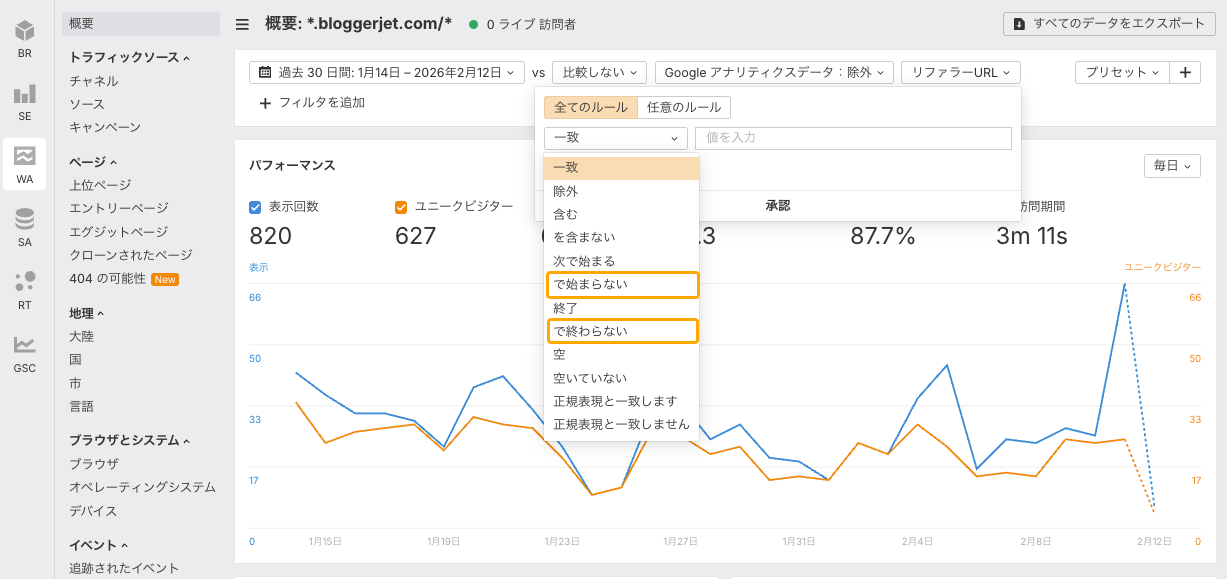Open 404 の可能性 page in sidebar
Image resolution: width=1227 pixels, height=579 pixels.
[x=107, y=278]
